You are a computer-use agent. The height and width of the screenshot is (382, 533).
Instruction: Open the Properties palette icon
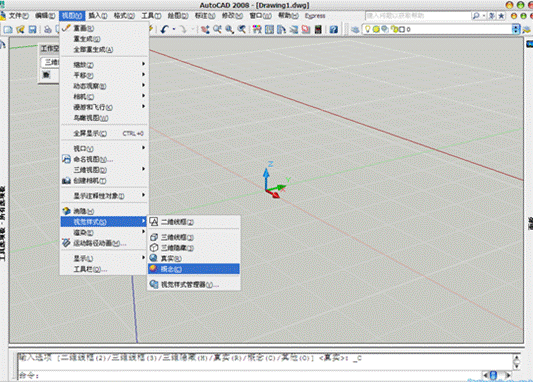coord(257,30)
